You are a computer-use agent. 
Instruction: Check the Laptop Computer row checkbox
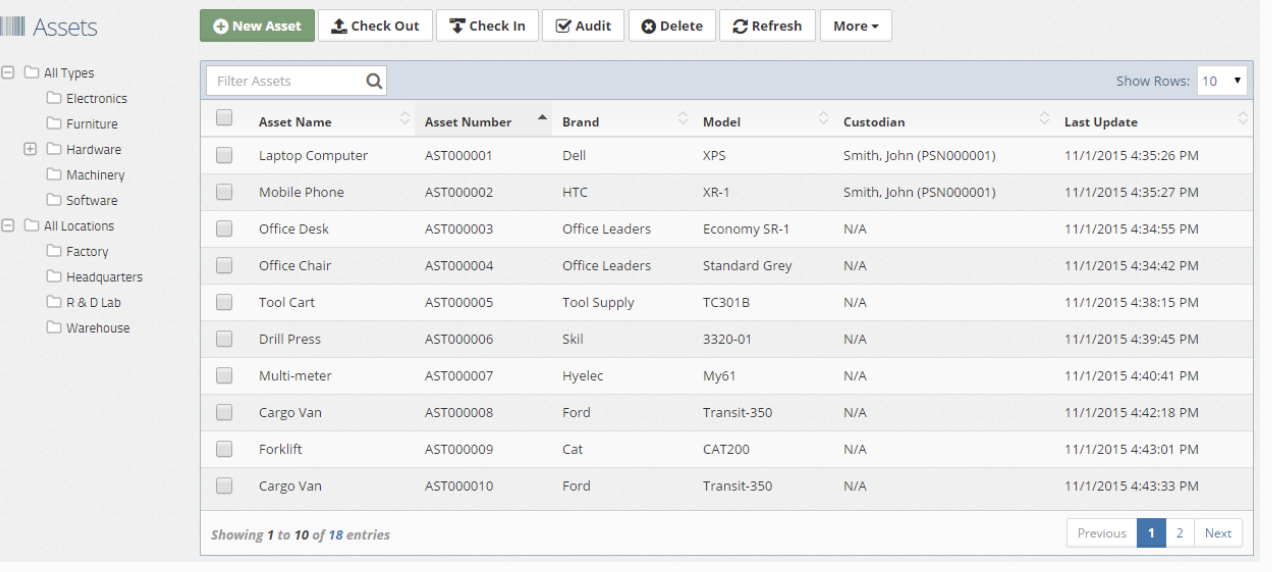coord(224,155)
